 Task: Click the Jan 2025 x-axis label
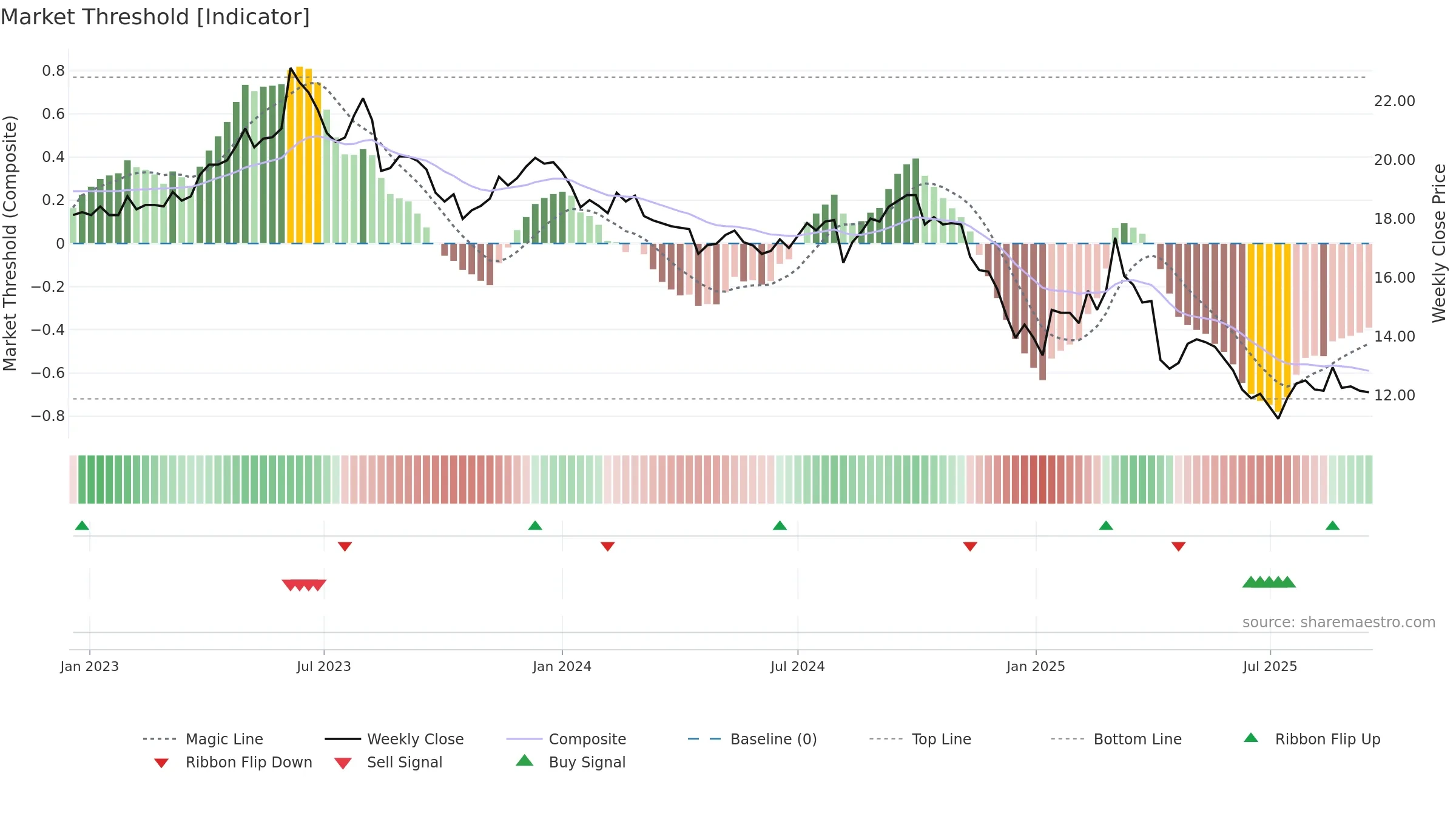(x=1036, y=666)
